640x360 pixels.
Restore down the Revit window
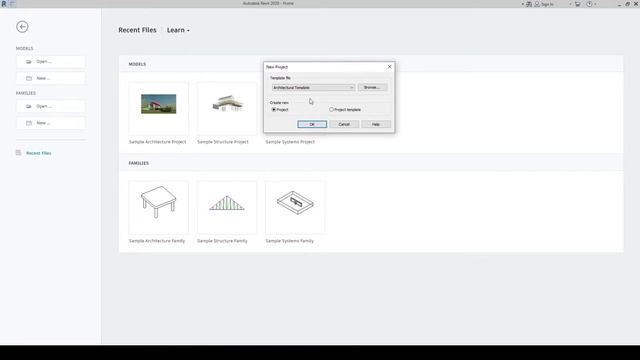click(628, 4)
